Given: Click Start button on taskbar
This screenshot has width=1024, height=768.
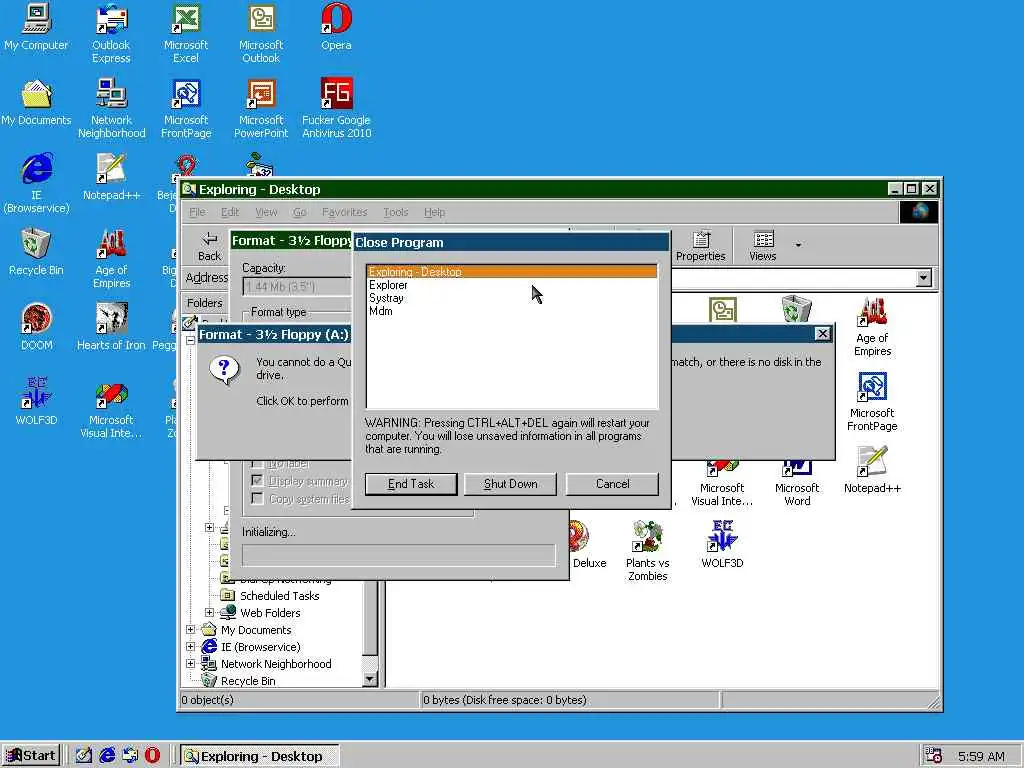Looking at the screenshot, I should (31, 756).
